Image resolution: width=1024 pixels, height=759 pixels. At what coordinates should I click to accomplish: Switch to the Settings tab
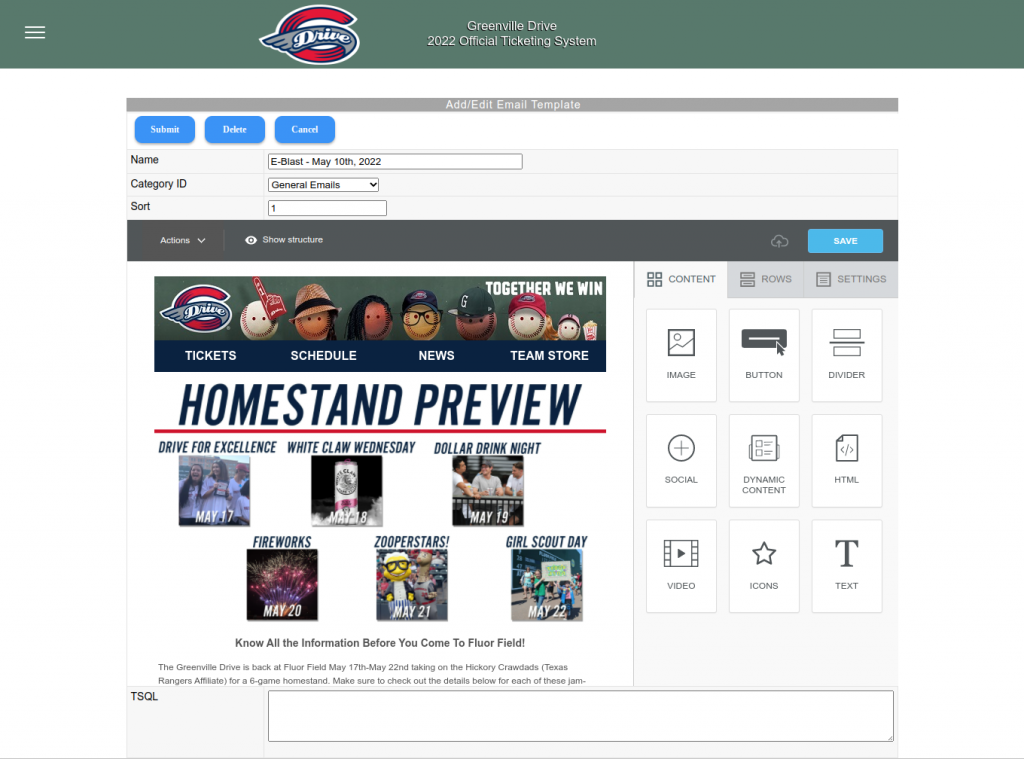tap(851, 279)
